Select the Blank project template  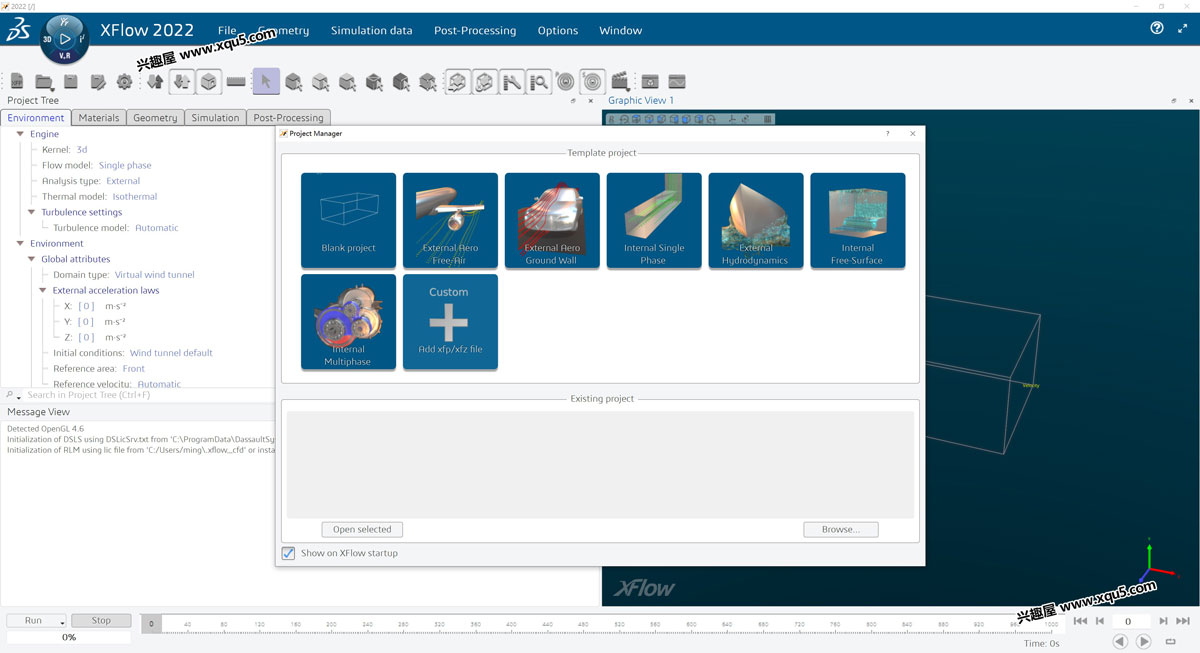348,220
